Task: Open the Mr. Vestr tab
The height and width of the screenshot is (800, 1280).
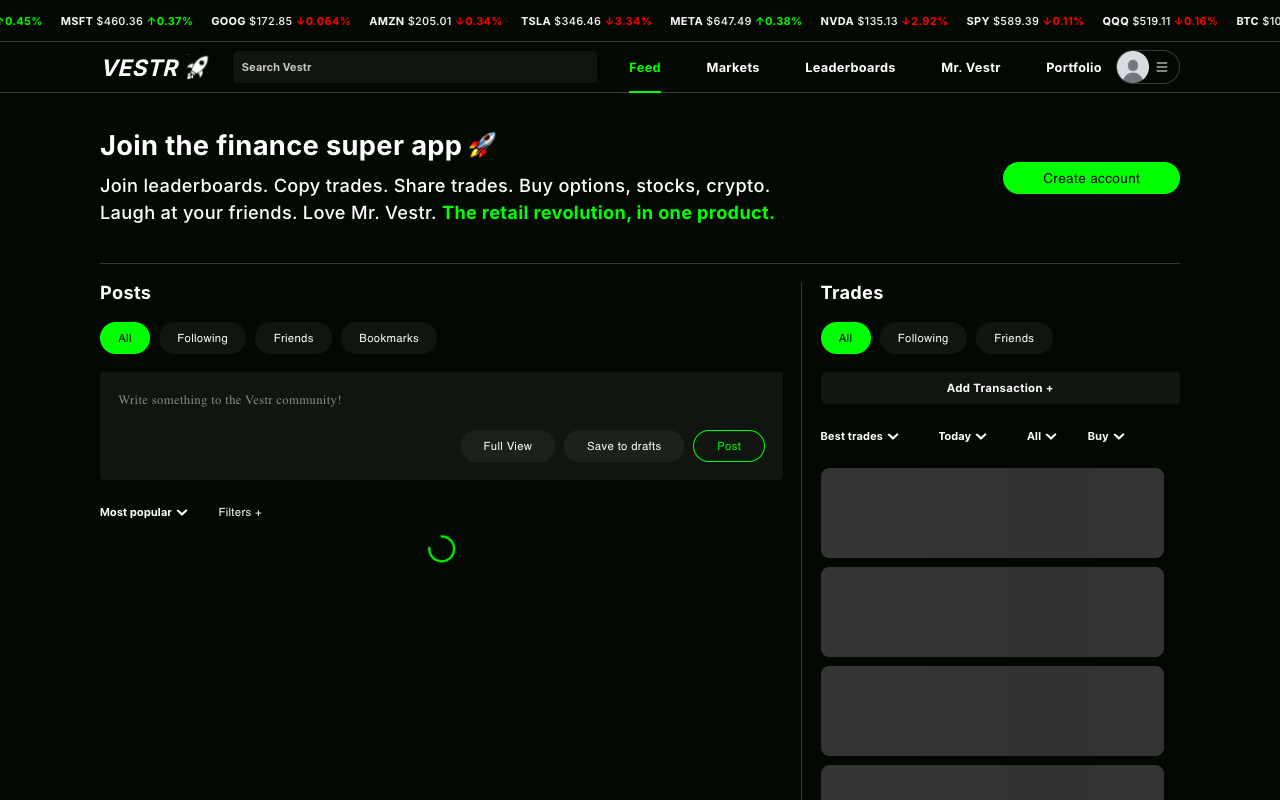Action: (x=971, y=67)
